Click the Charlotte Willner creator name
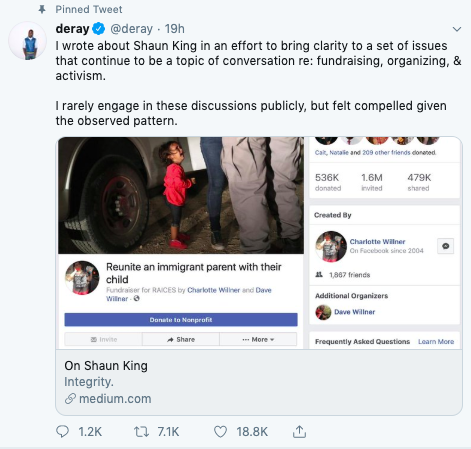The width and height of the screenshot is (471, 449). [x=377, y=242]
